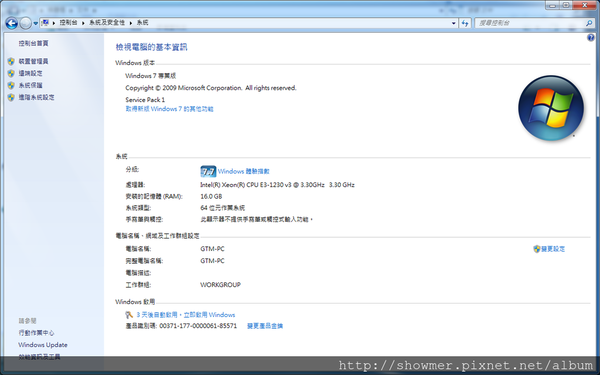Viewport: 600px width, 375px height.
Task: Click 變更產品金鑰 link
Action: coord(265,326)
